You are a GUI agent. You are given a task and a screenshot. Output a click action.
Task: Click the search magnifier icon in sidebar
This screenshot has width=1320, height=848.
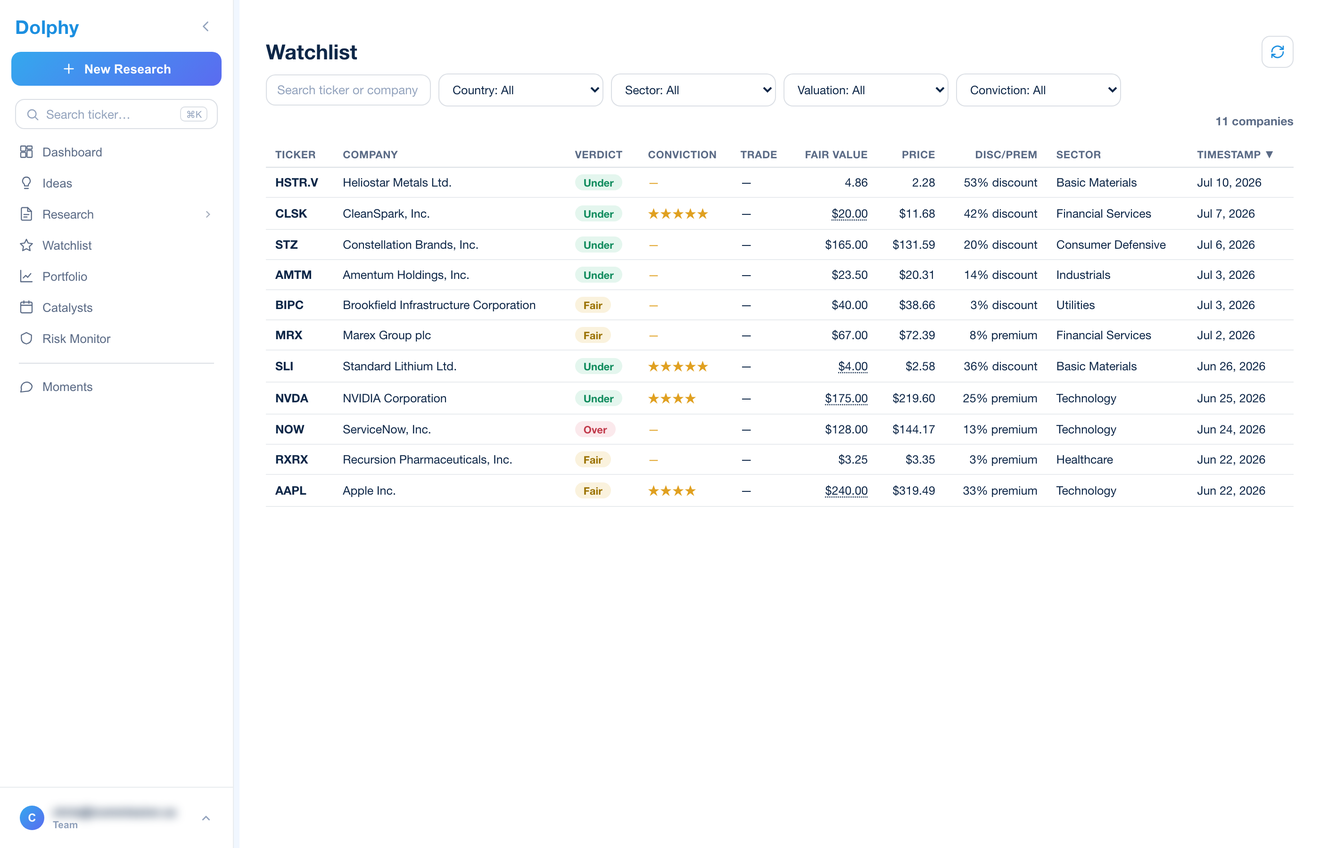33,115
